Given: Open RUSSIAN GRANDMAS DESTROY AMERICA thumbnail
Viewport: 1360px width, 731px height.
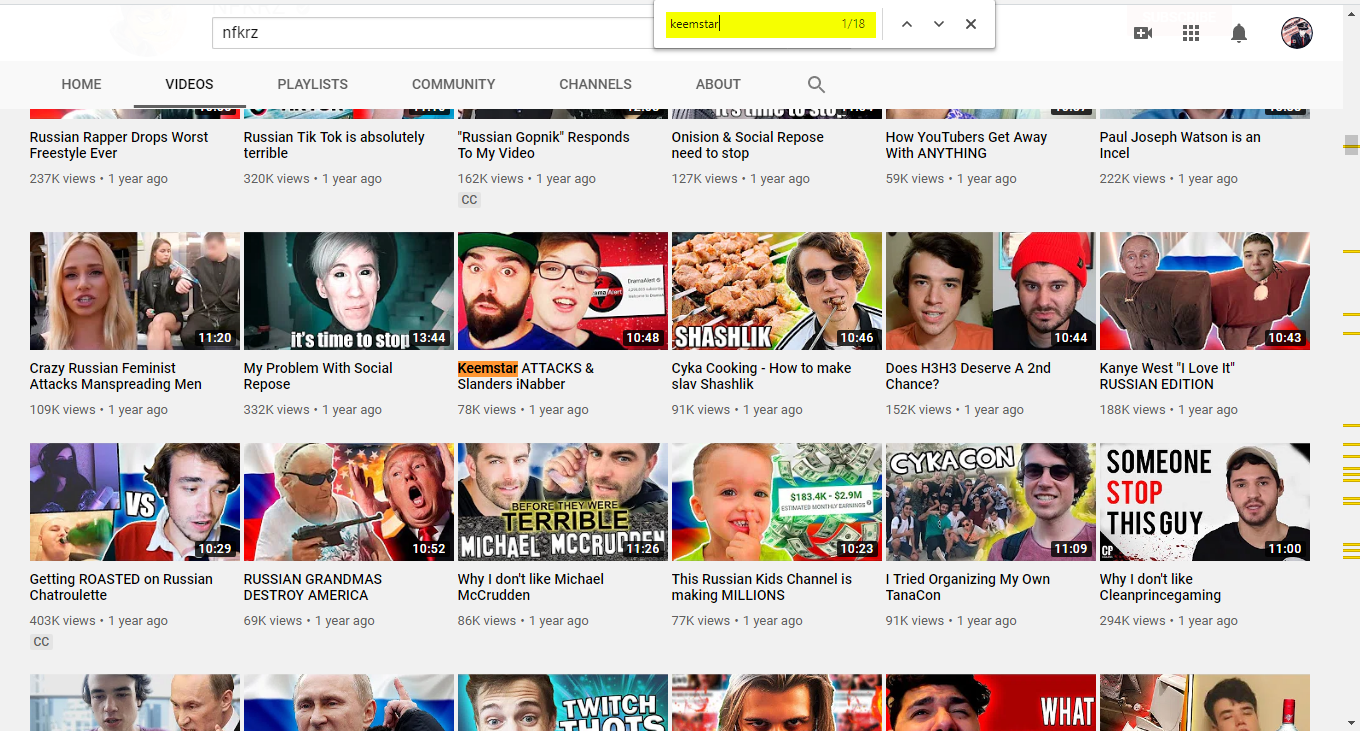Looking at the screenshot, I should click(349, 502).
